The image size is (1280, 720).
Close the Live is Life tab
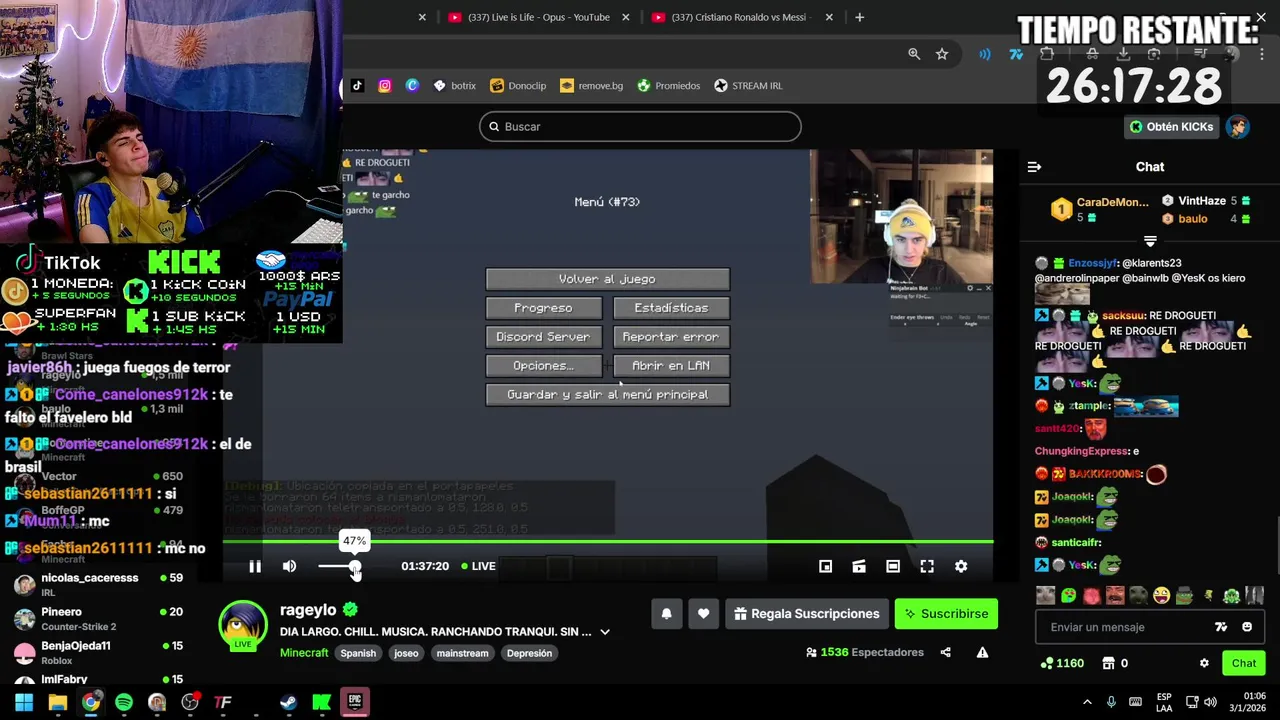(626, 17)
